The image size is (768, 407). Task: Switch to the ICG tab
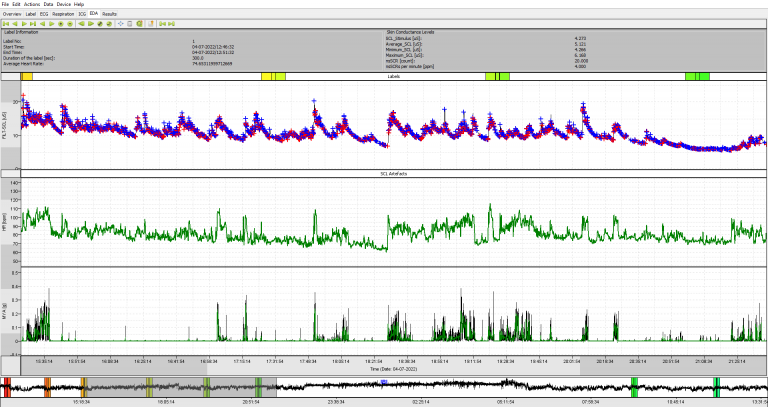pos(82,14)
